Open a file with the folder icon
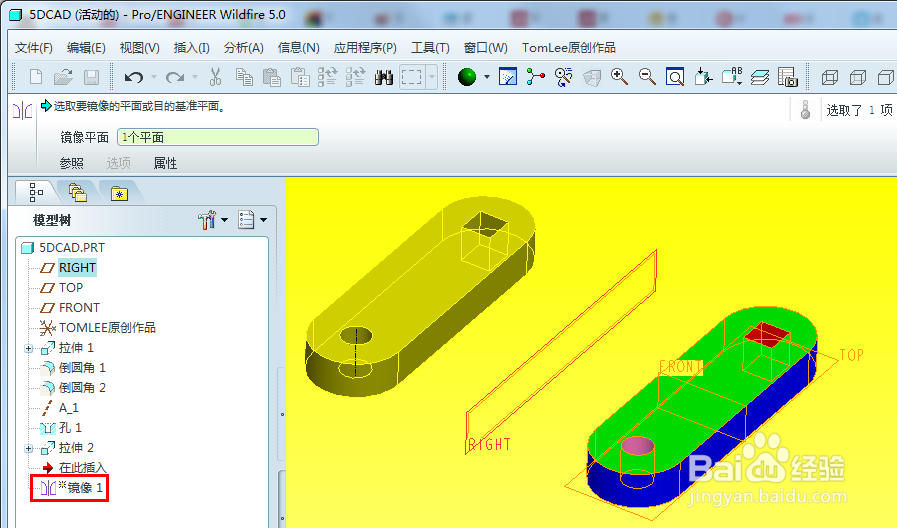This screenshot has height=528, width=897. [x=63, y=77]
